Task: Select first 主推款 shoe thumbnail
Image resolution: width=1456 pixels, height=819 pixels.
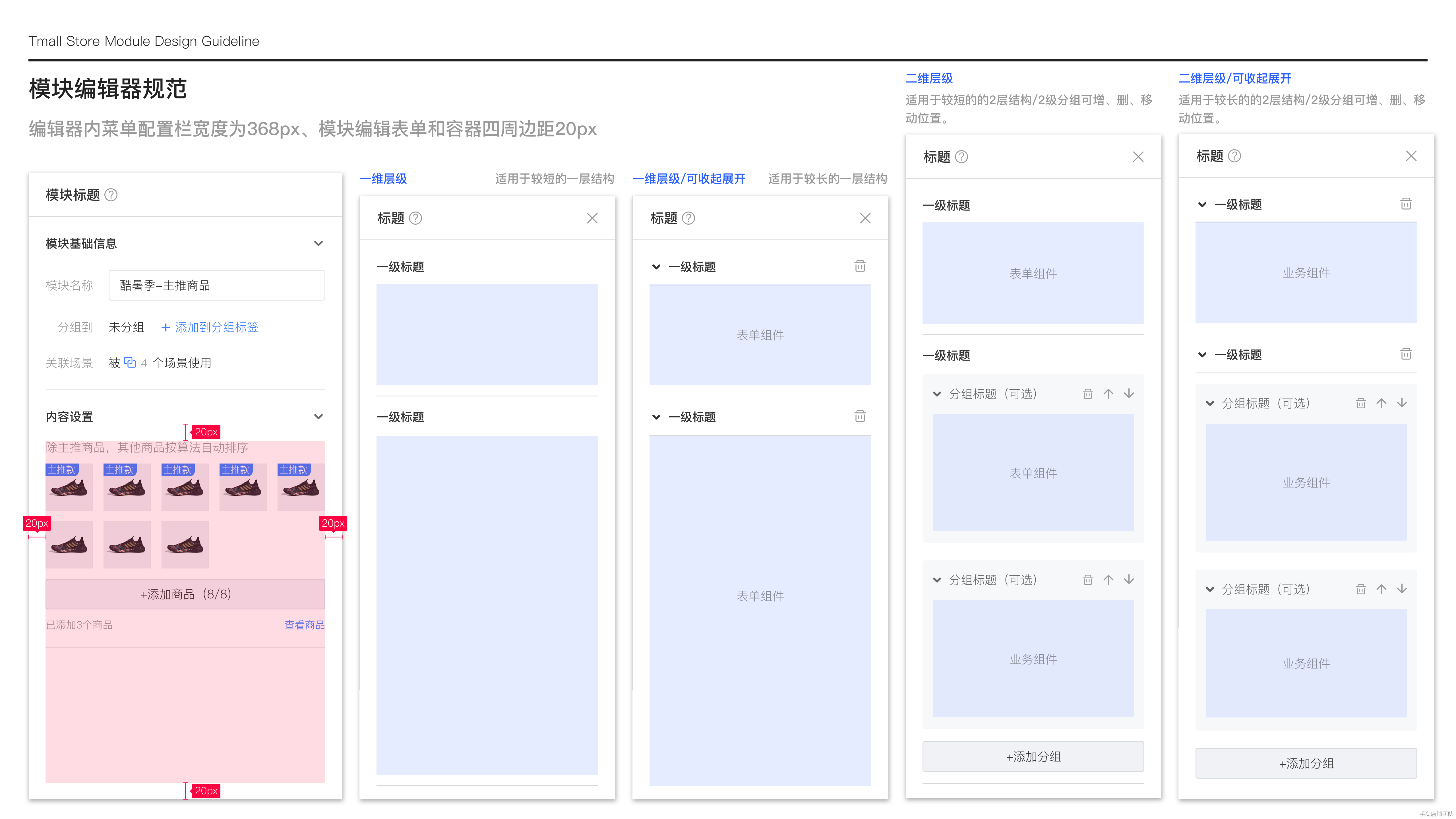Action: tap(69, 487)
